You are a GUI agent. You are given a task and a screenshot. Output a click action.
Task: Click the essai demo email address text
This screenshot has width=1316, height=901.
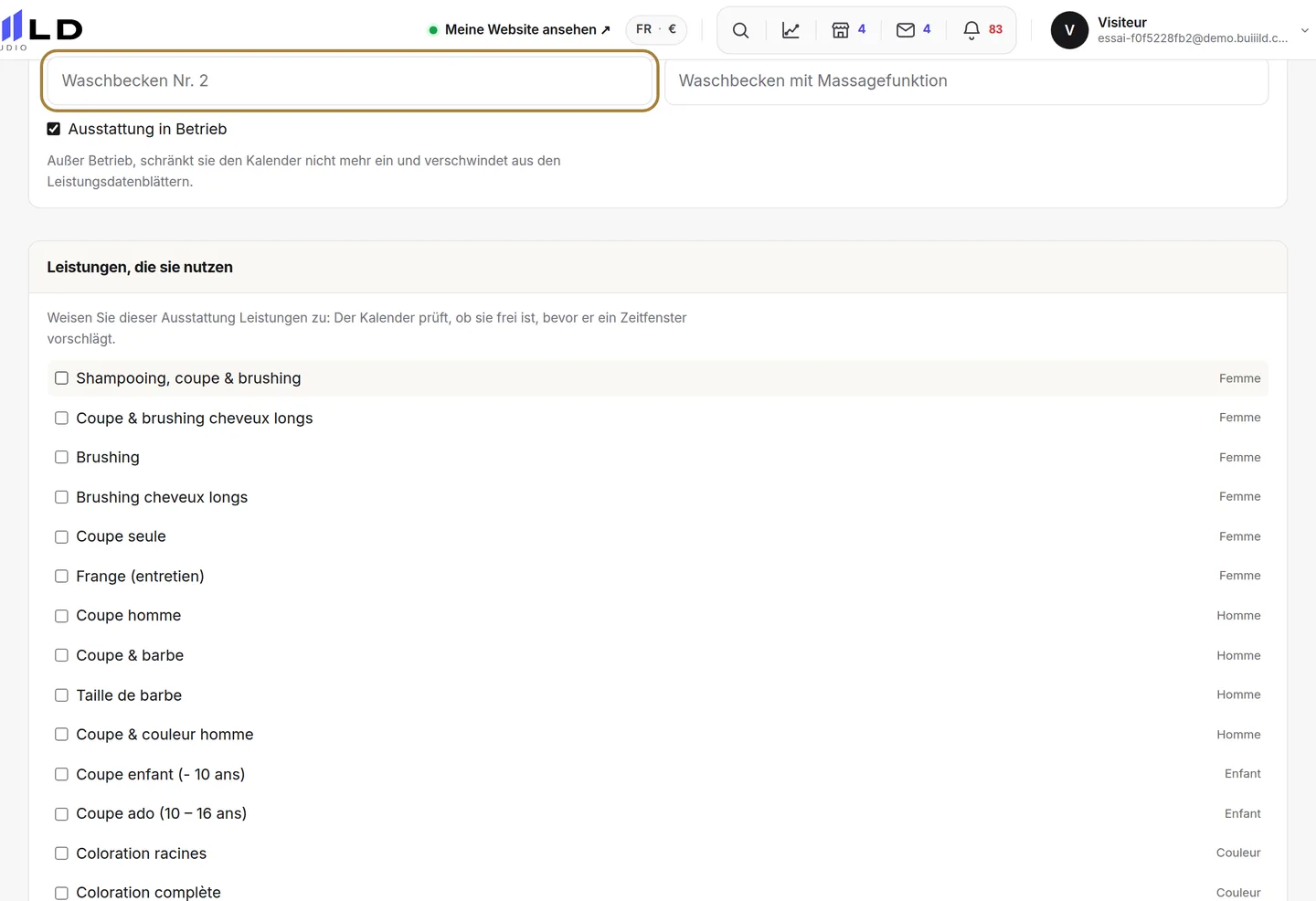coord(1193,38)
